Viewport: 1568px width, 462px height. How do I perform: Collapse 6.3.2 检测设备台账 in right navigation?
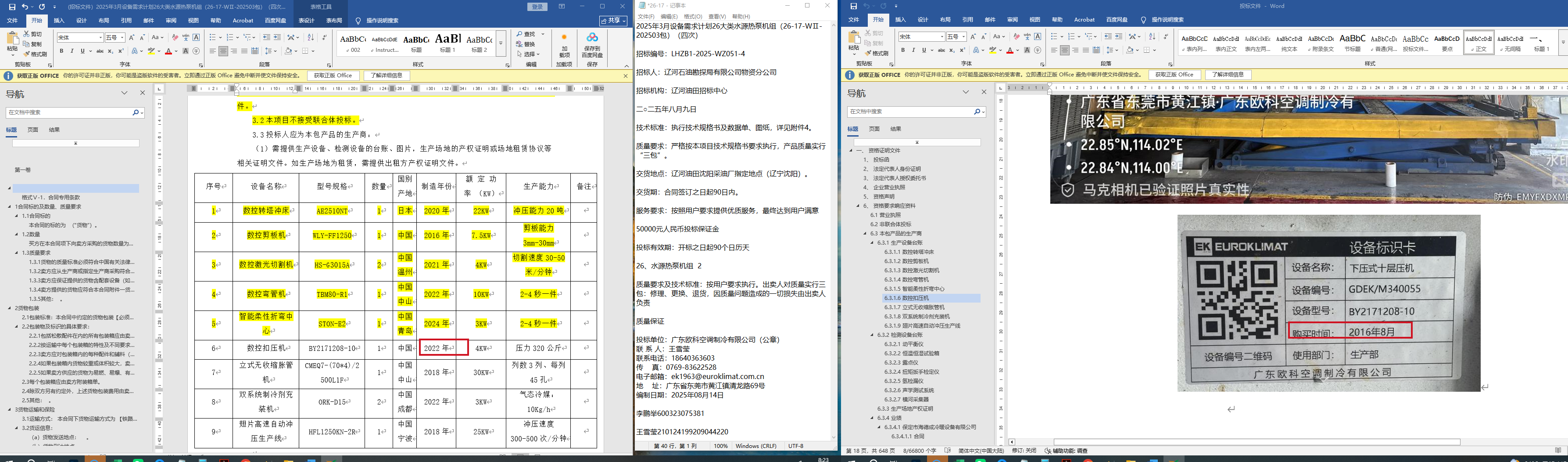coord(872,335)
